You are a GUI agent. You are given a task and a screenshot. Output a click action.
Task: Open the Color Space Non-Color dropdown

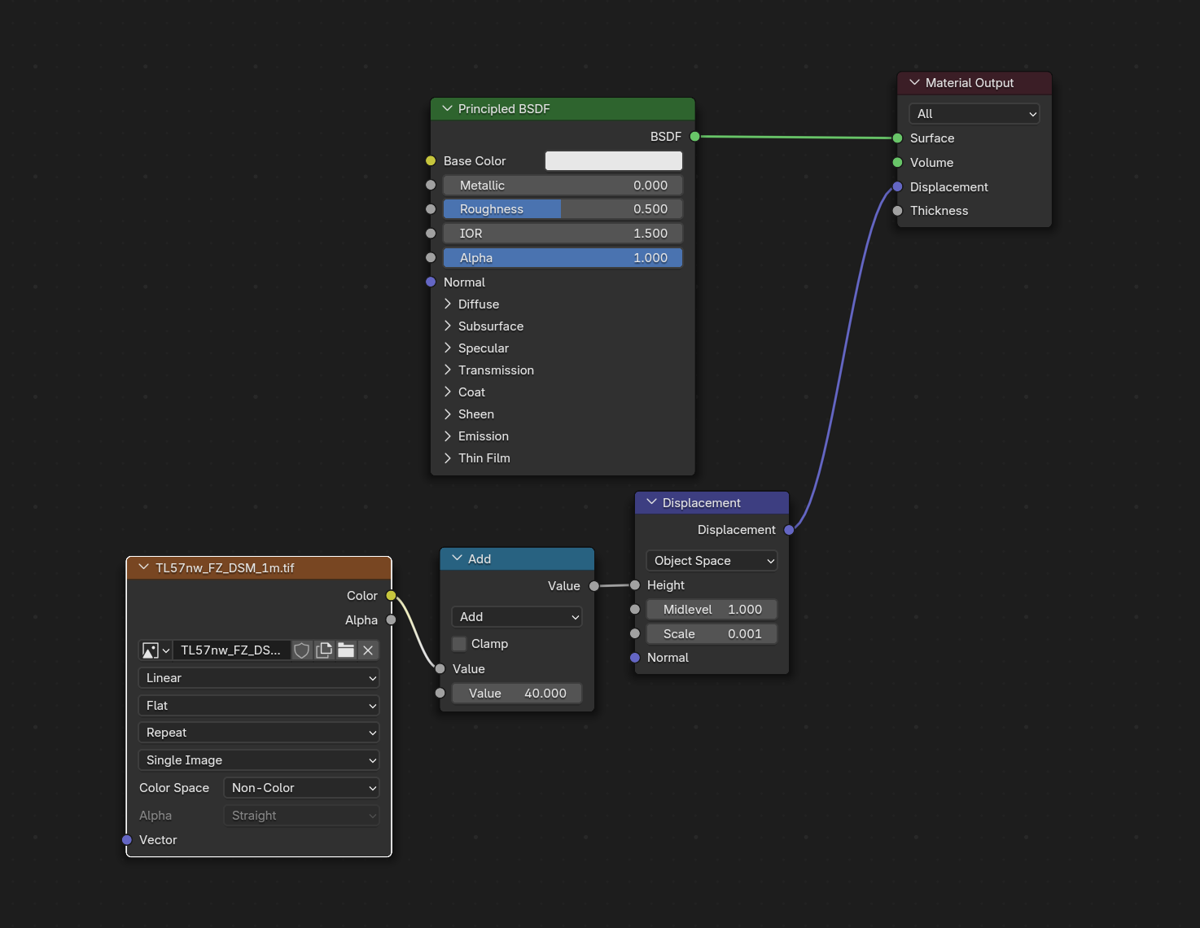coord(301,788)
